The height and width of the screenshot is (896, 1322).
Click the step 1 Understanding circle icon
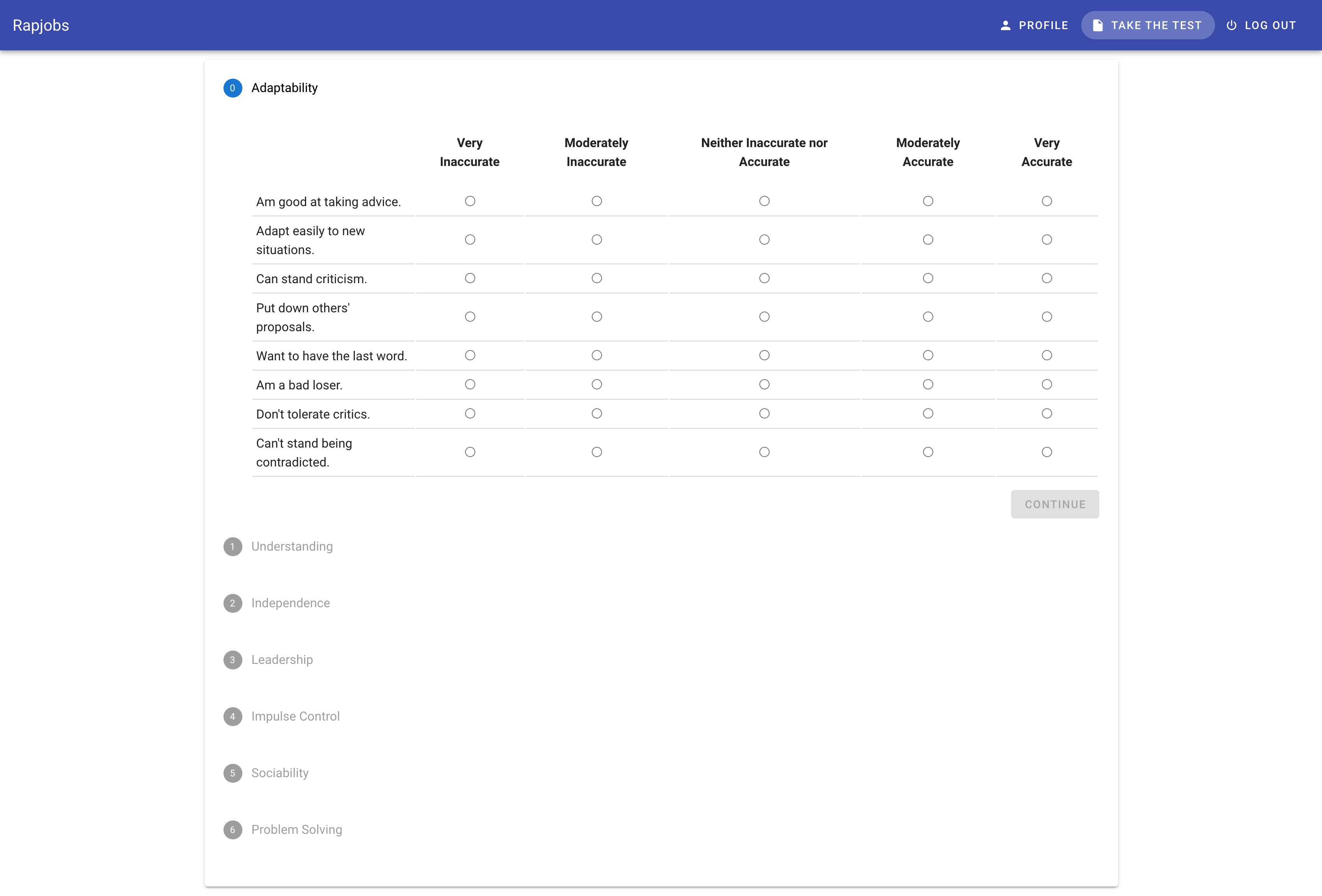tap(232, 546)
